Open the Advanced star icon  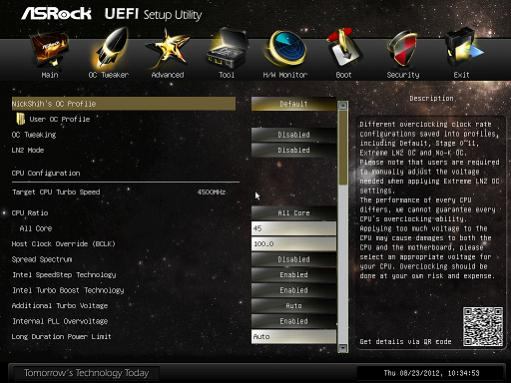(x=168, y=49)
